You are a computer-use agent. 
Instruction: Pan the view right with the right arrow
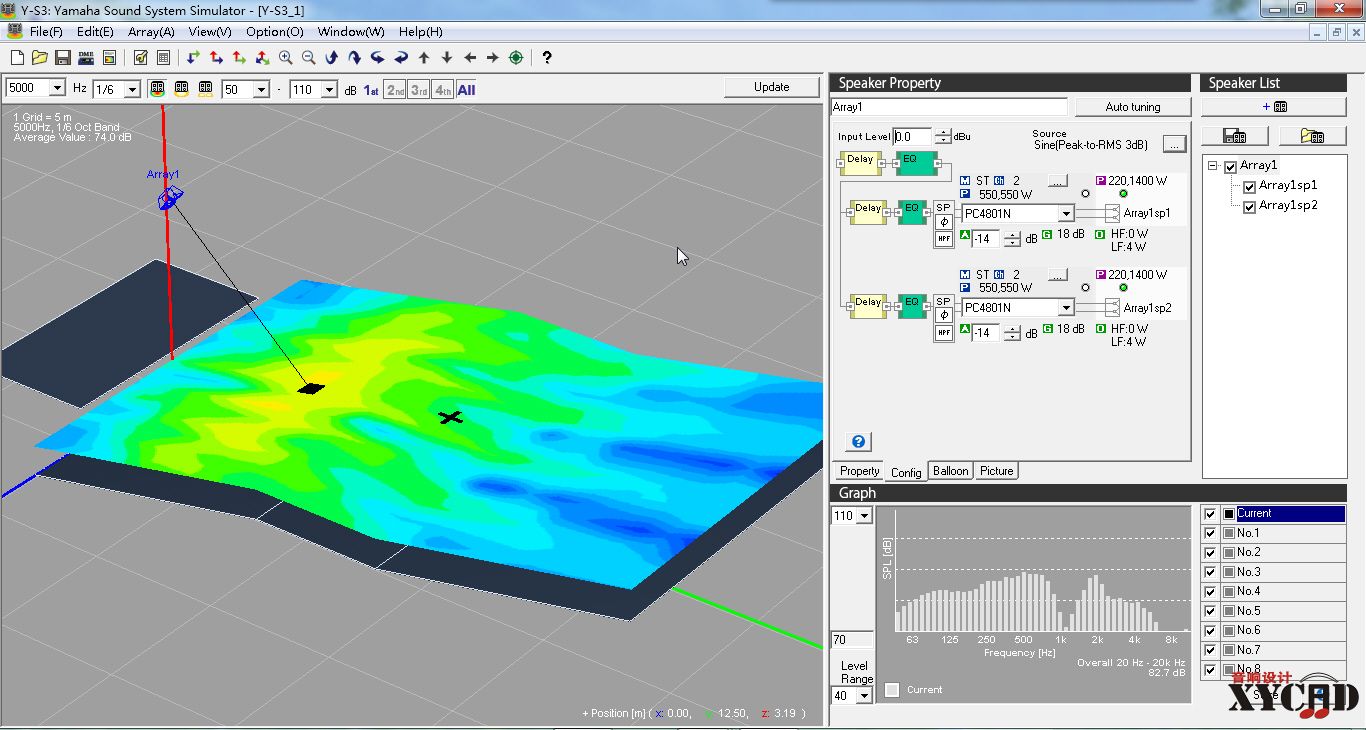click(x=493, y=58)
